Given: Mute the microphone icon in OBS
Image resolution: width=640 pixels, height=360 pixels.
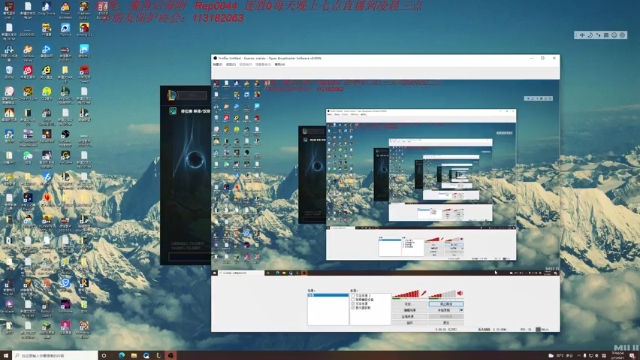Looking at the screenshot, I should click(424, 293).
